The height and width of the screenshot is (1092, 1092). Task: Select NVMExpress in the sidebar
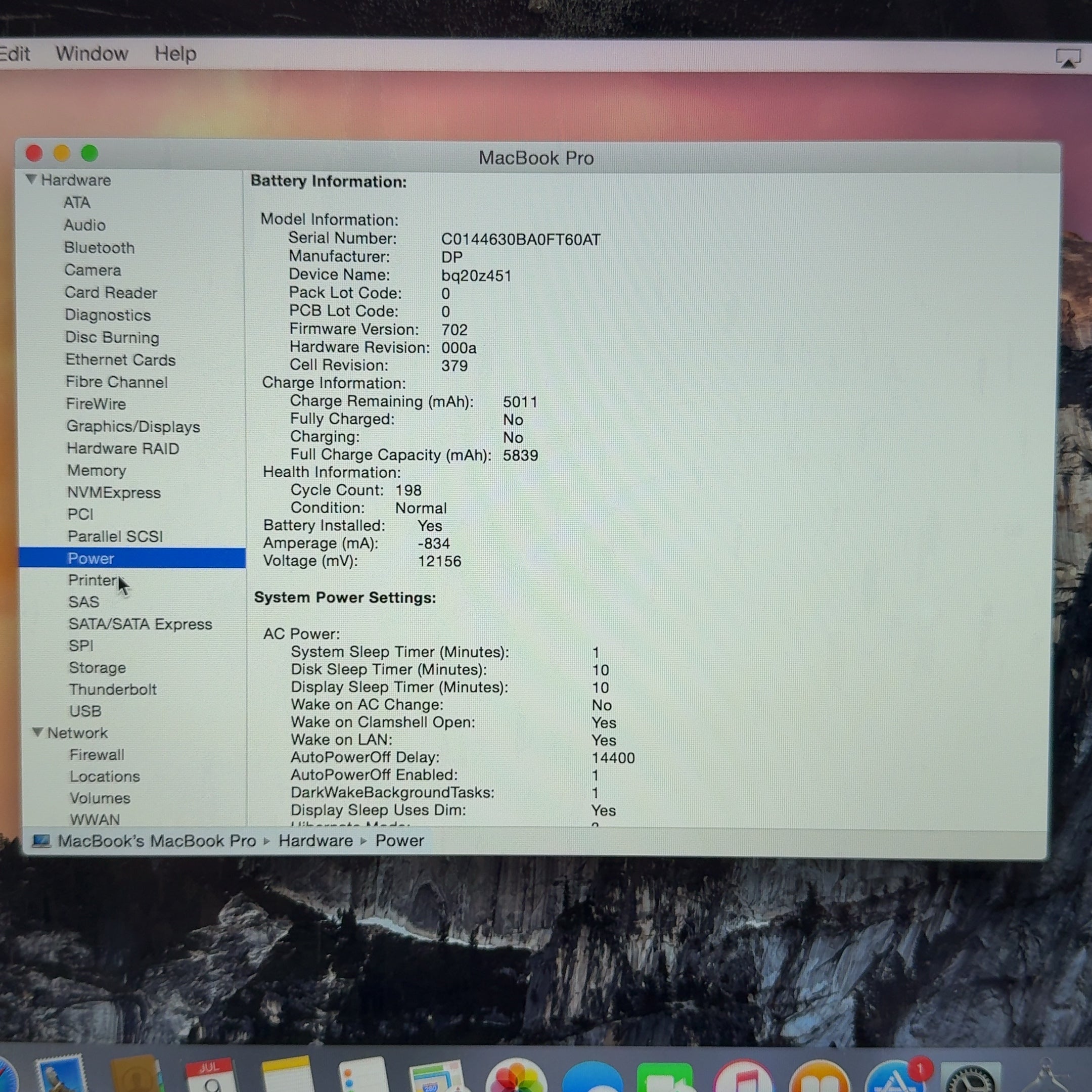coord(114,492)
